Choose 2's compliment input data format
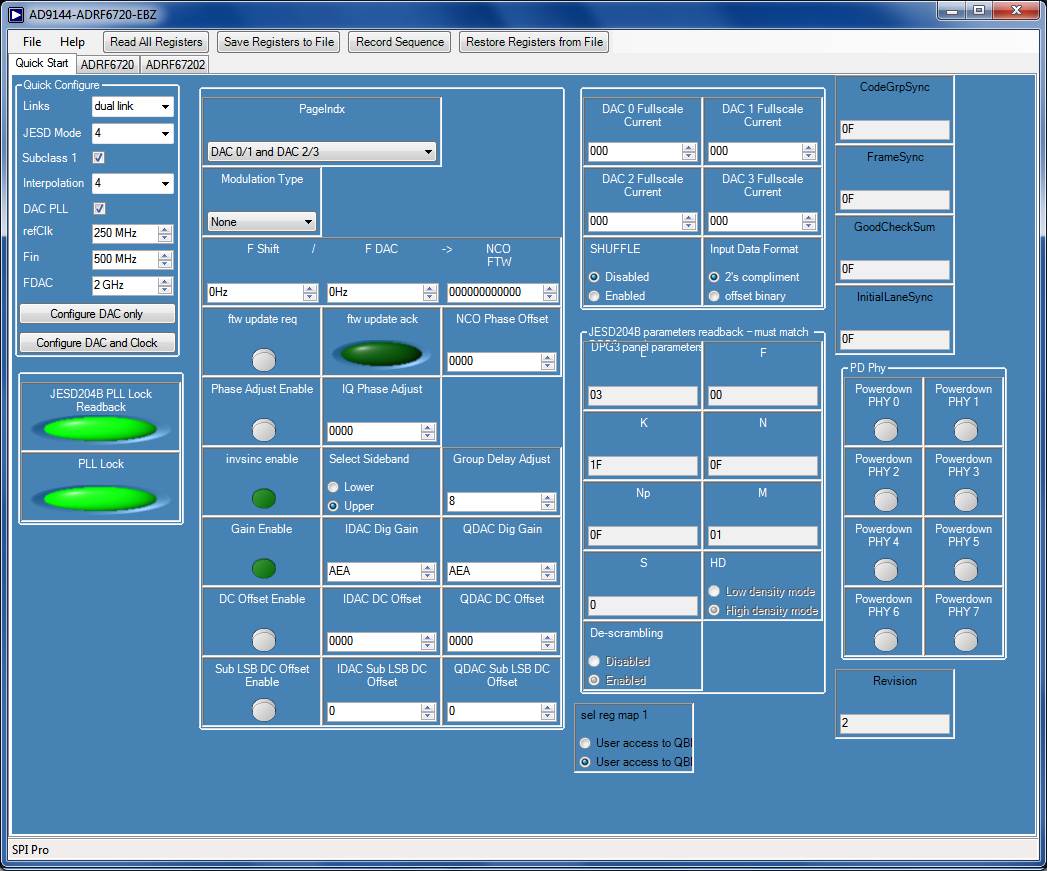Image resolution: width=1048 pixels, height=871 pixels. click(x=714, y=277)
